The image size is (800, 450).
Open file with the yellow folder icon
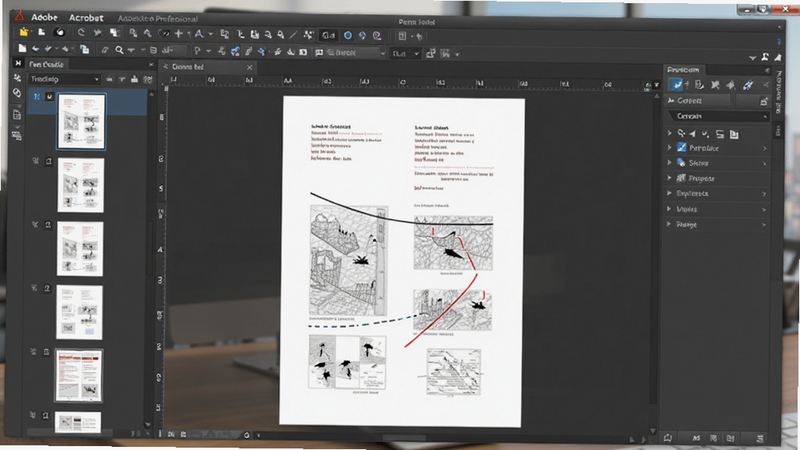pos(23,33)
